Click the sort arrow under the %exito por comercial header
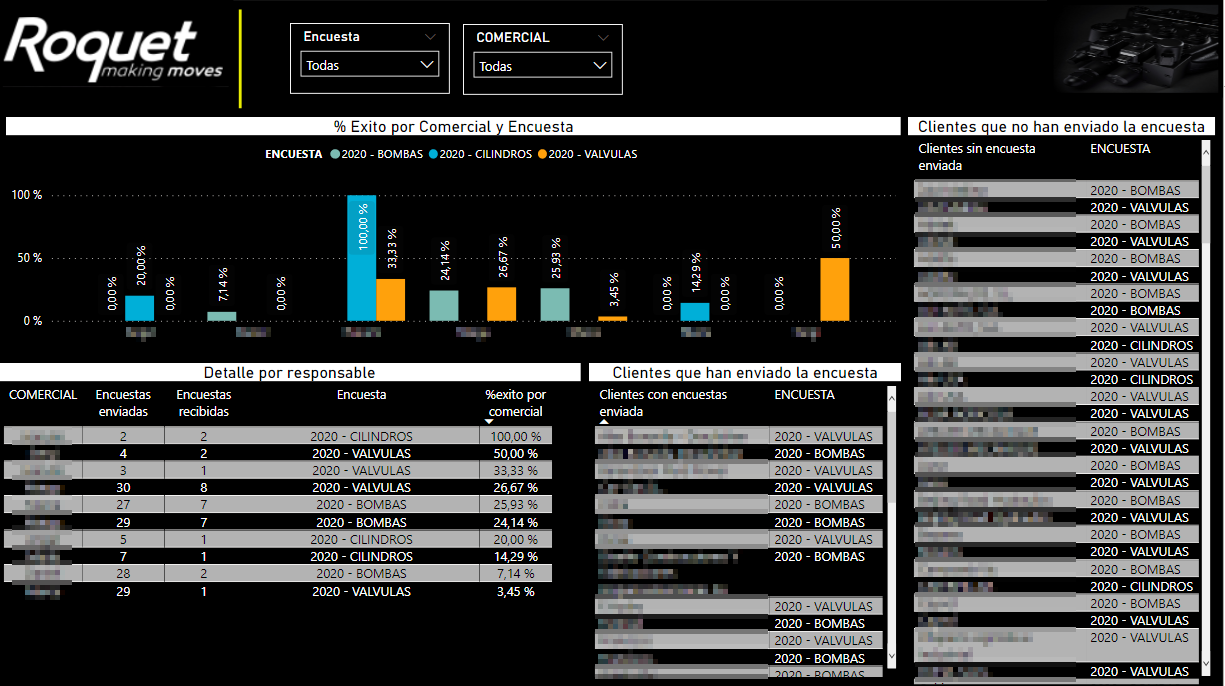 (489, 422)
